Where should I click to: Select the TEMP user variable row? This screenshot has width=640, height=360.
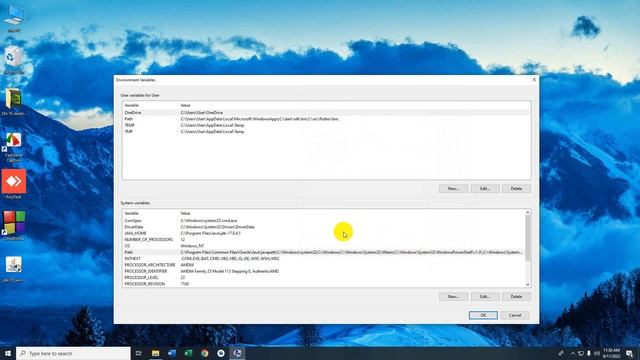click(x=327, y=125)
